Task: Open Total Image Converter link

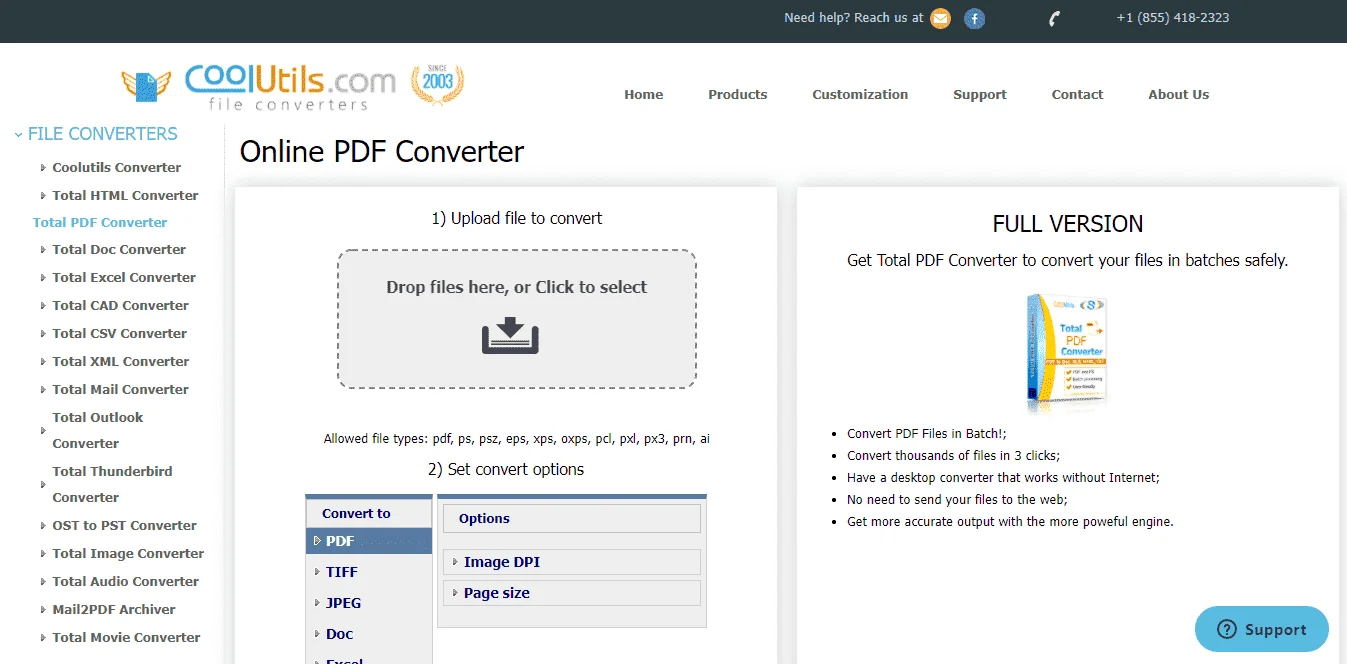Action: coord(128,554)
